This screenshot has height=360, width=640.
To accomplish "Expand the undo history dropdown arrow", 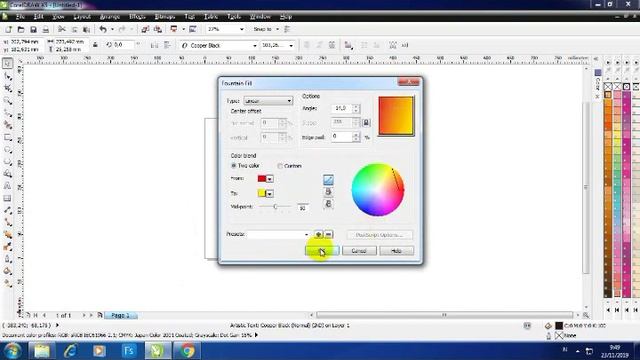I will point(112,29).
